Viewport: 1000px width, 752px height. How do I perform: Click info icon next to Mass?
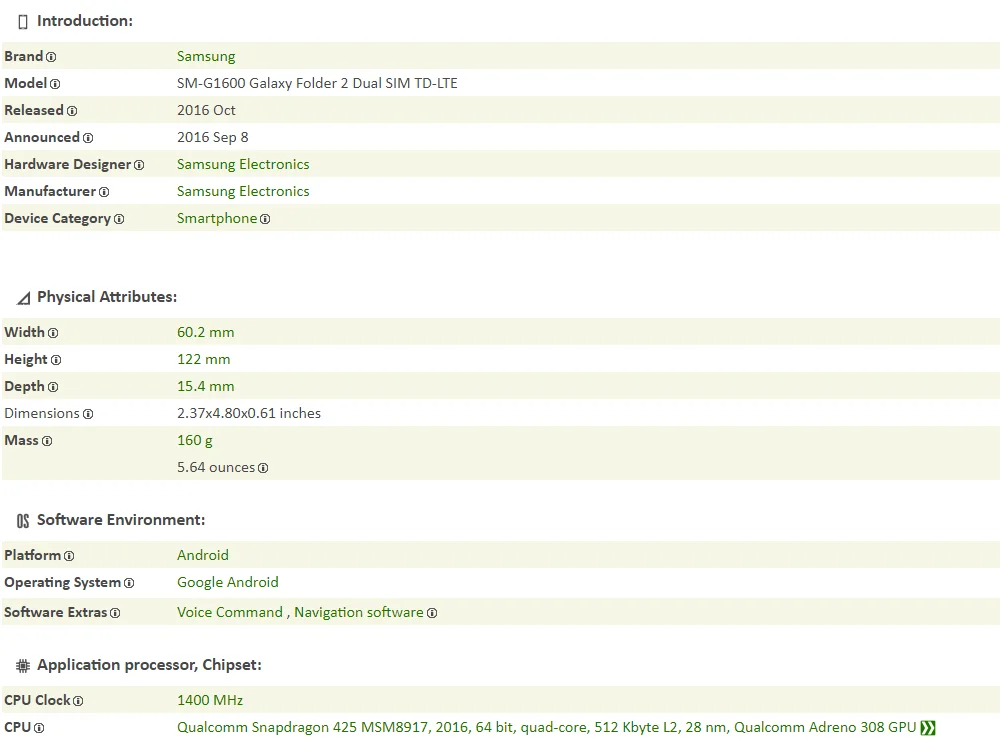click(x=47, y=441)
